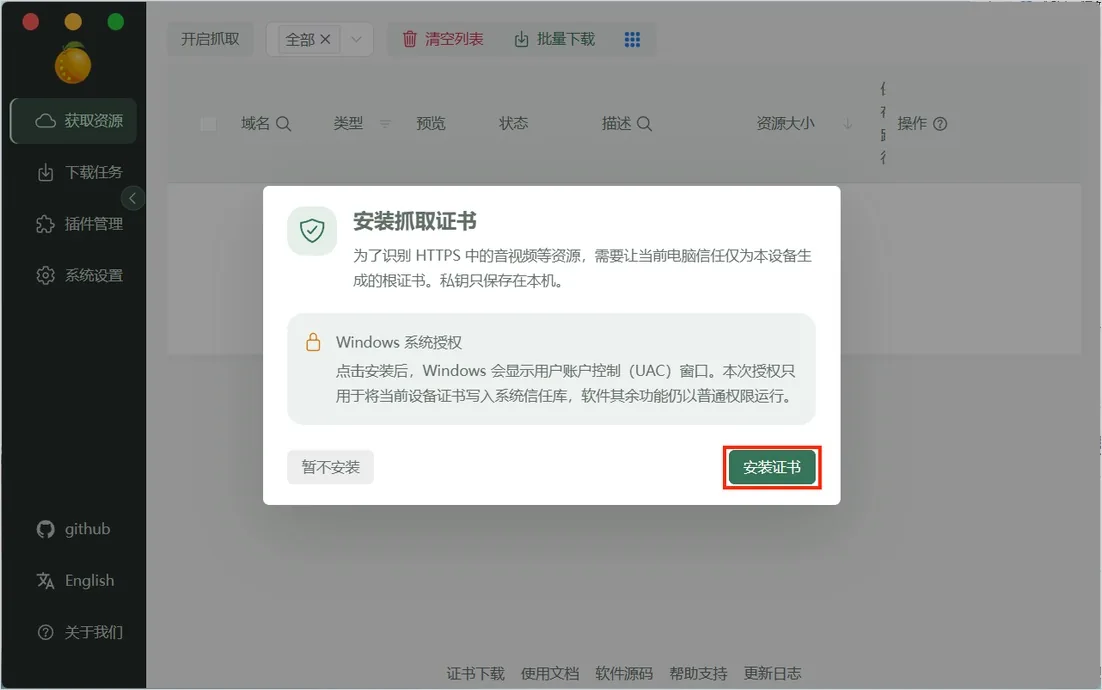This screenshot has width=1102, height=690.
Task: Click the translate icon beside English
Action: [45, 580]
